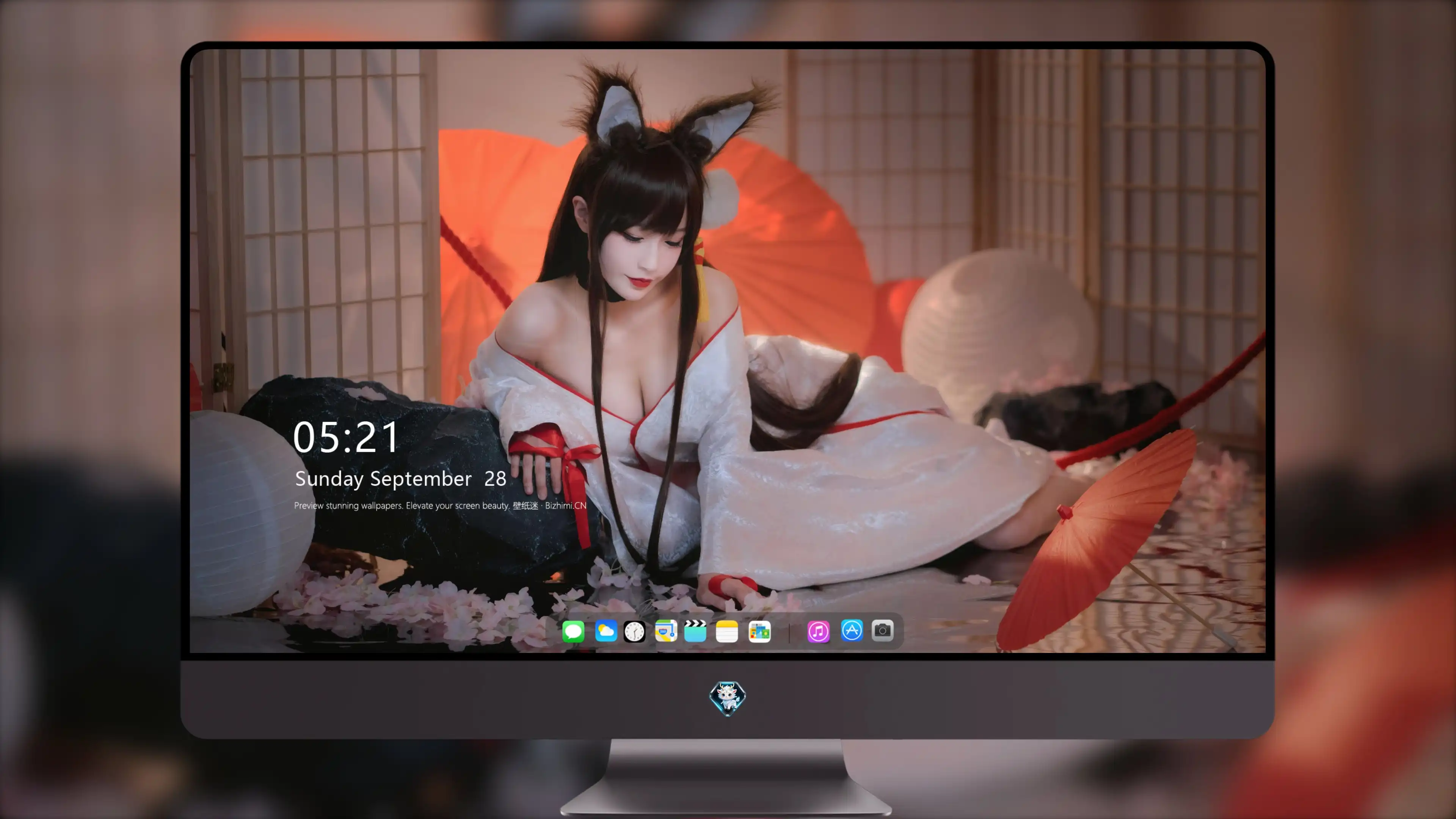
Task: Open the Clock app icon
Action: pos(634,631)
